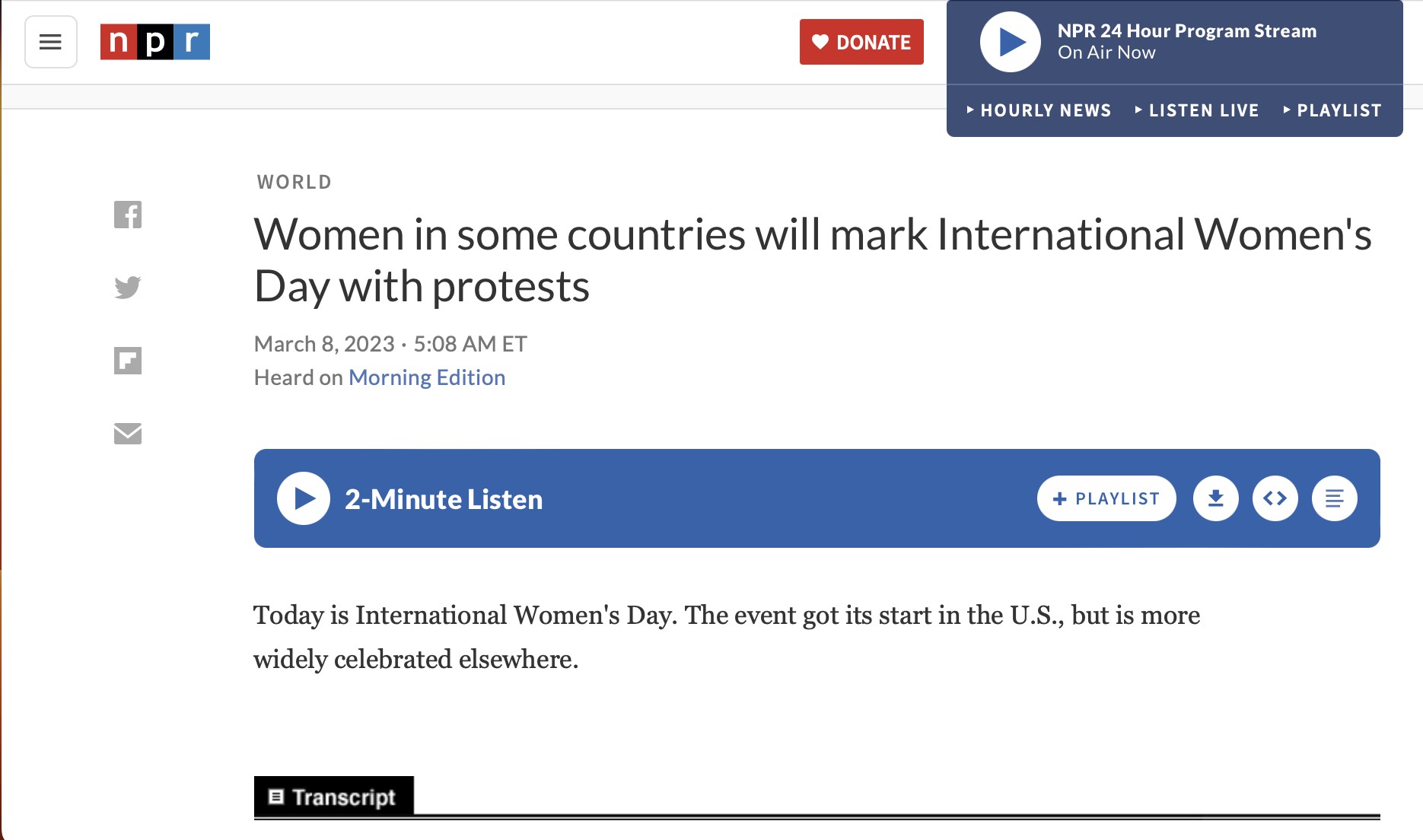1423x840 pixels.
Task: Click the On Air Now text
Action: pos(1106,52)
